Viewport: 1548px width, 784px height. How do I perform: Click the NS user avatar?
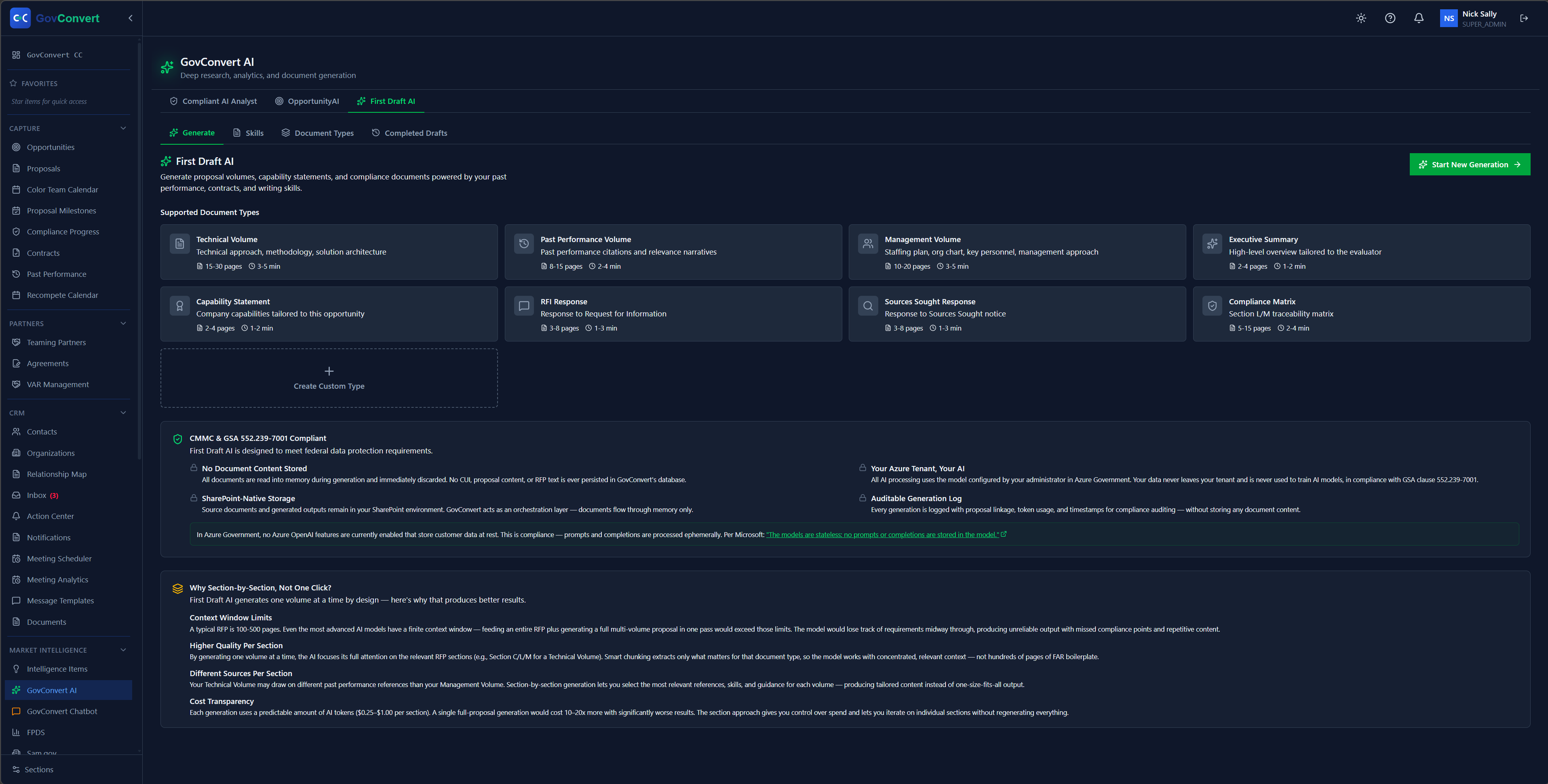point(1449,18)
